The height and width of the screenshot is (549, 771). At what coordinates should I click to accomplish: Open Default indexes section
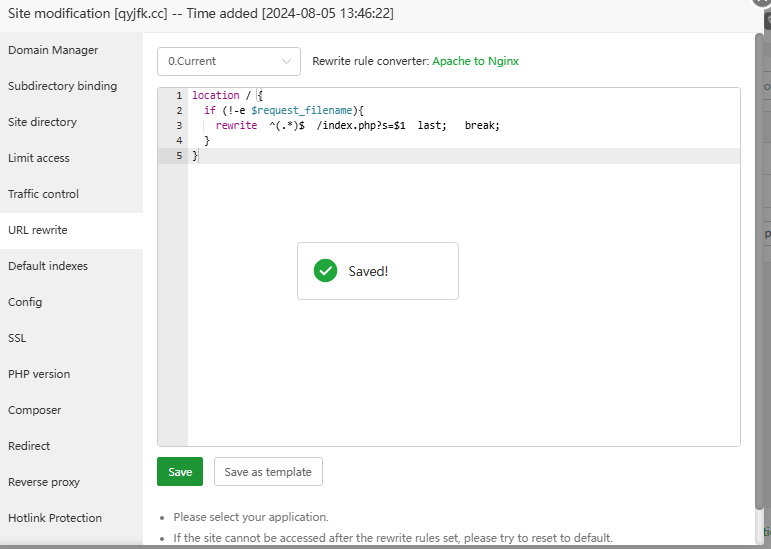click(x=48, y=266)
